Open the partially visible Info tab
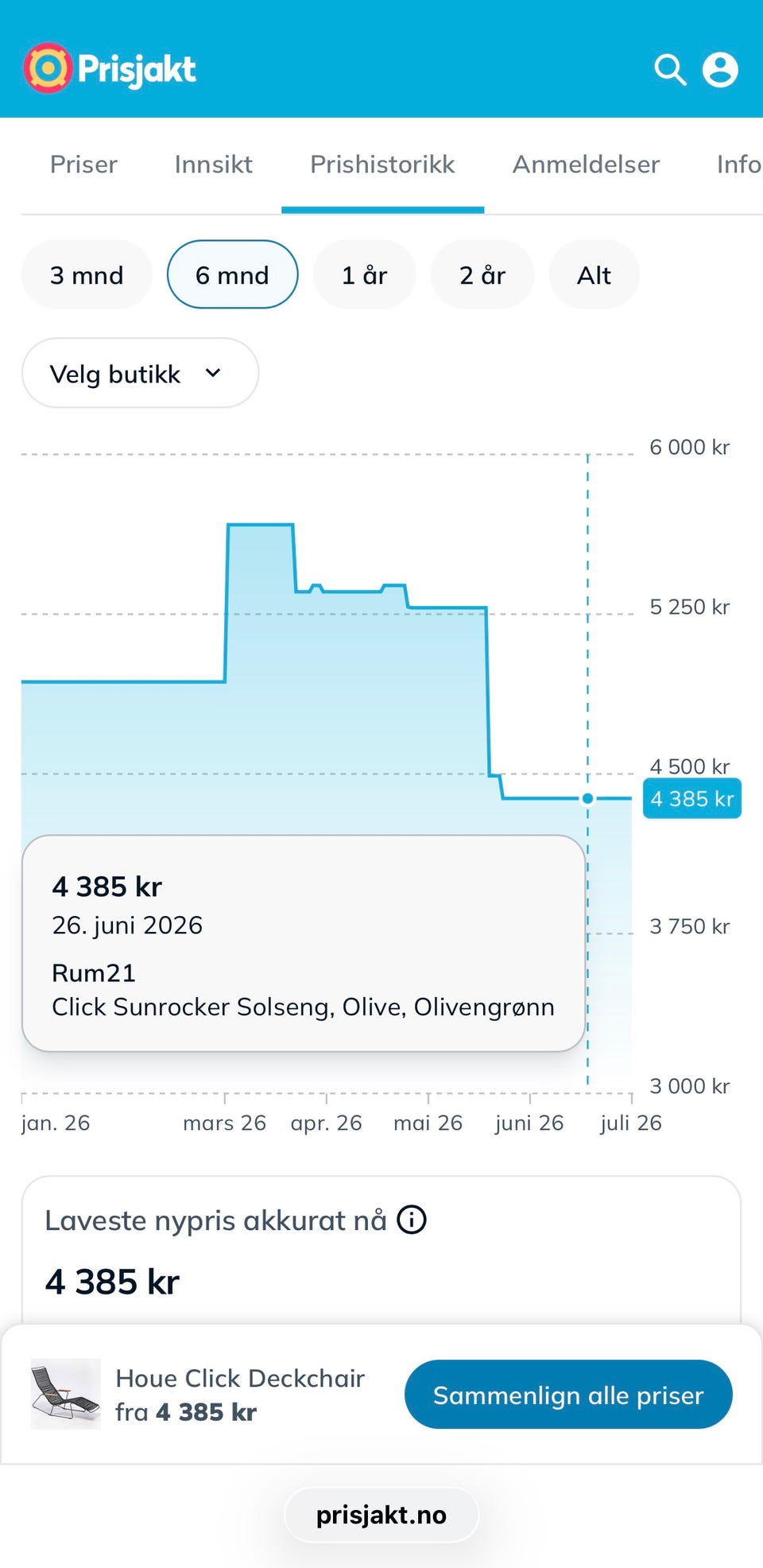This screenshot has width=763, height=1568. [x=739, y=165]
